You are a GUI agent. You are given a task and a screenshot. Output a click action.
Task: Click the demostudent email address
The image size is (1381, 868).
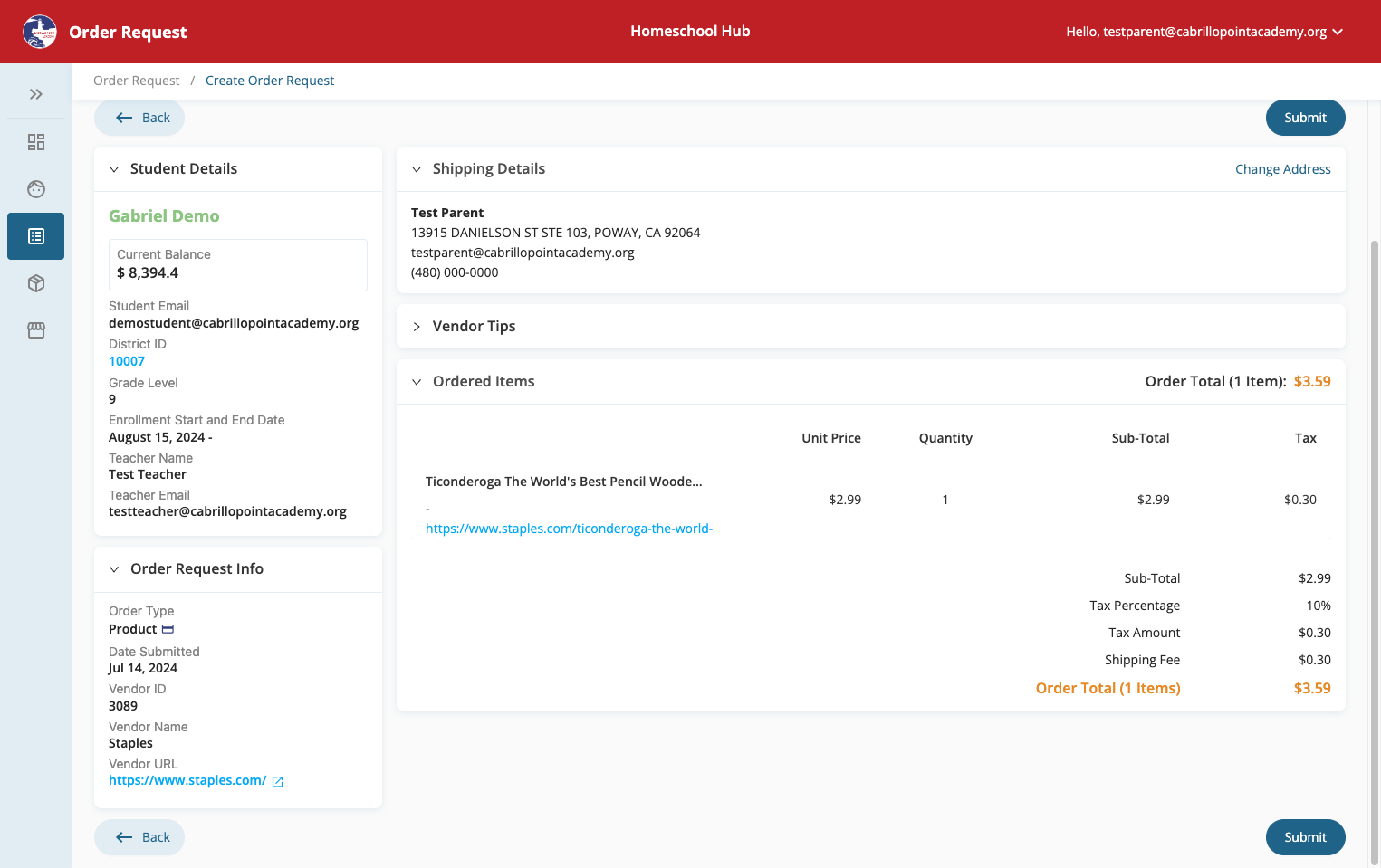[234, 323]
